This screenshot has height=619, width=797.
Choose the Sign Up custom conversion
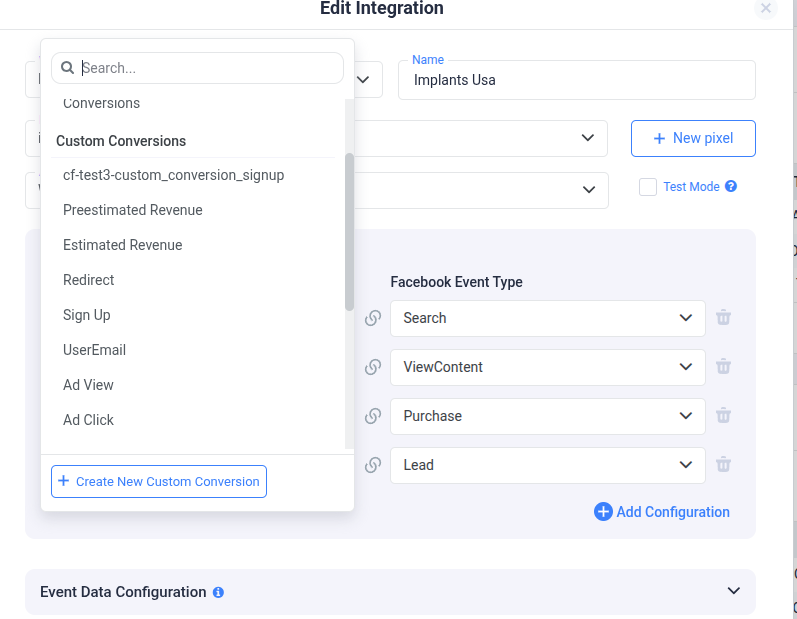86,315
